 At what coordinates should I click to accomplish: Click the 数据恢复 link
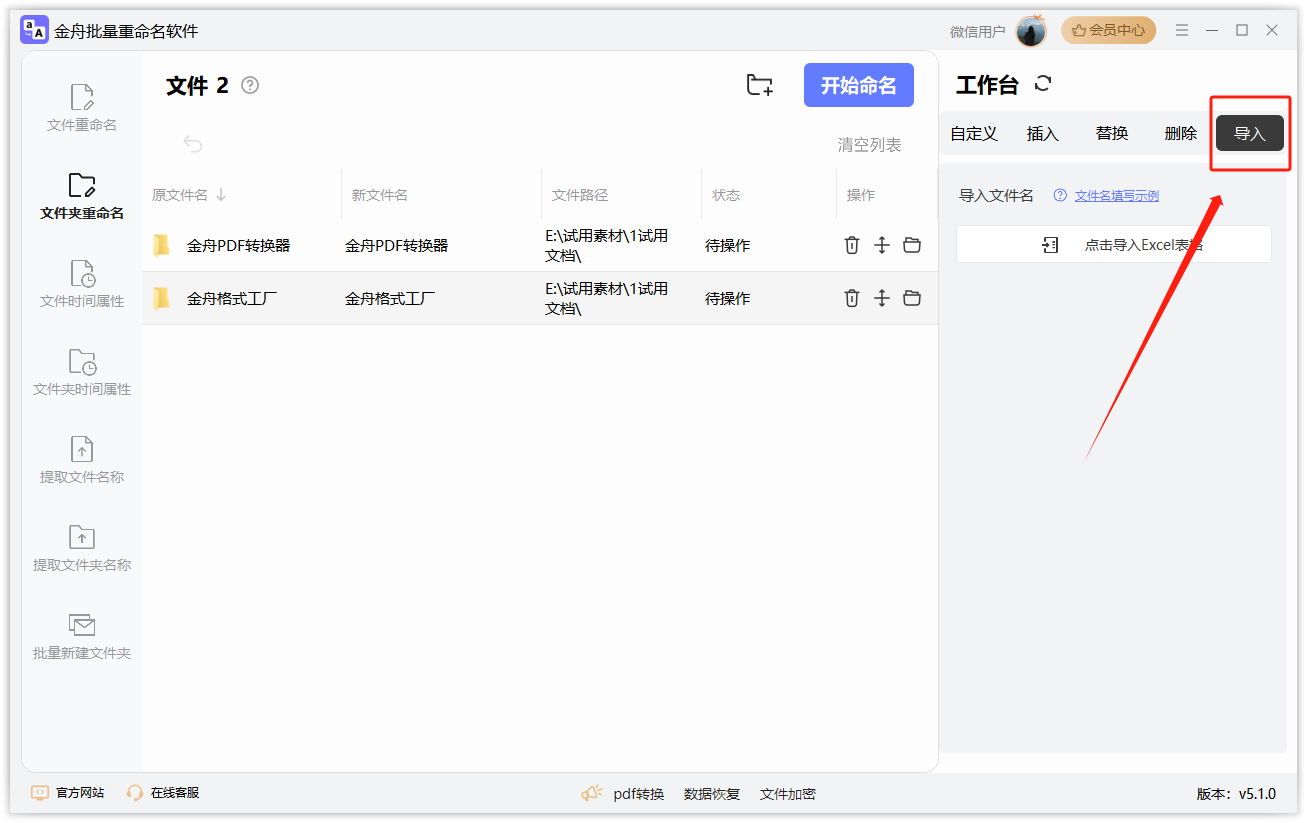click(712, 794)
